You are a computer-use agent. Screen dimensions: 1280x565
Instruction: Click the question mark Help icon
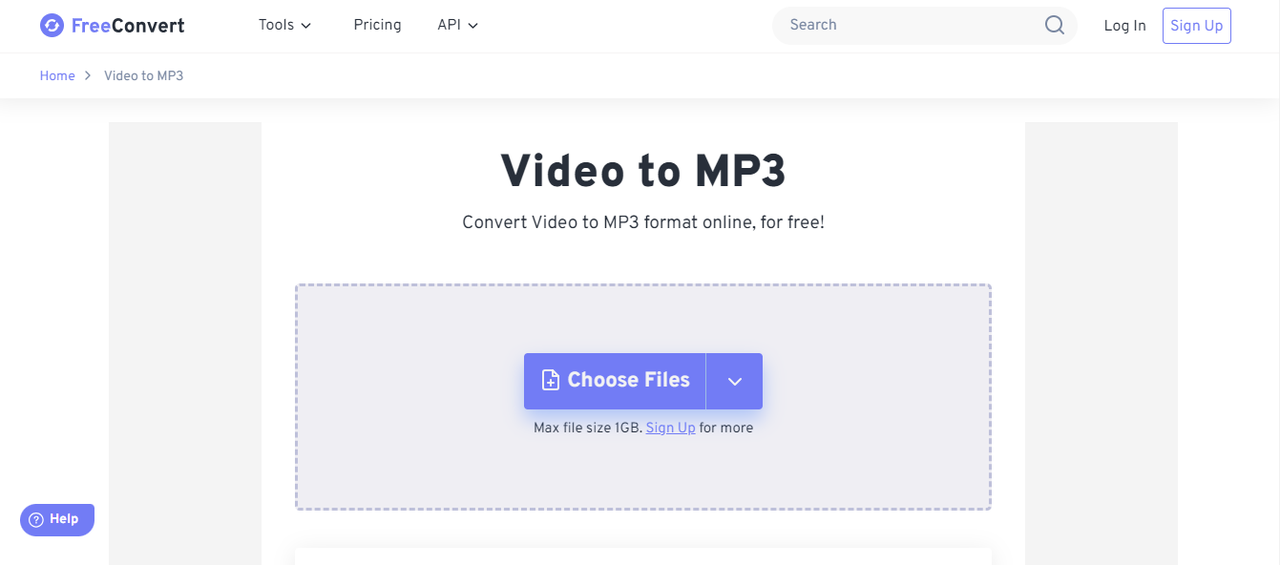36,520
